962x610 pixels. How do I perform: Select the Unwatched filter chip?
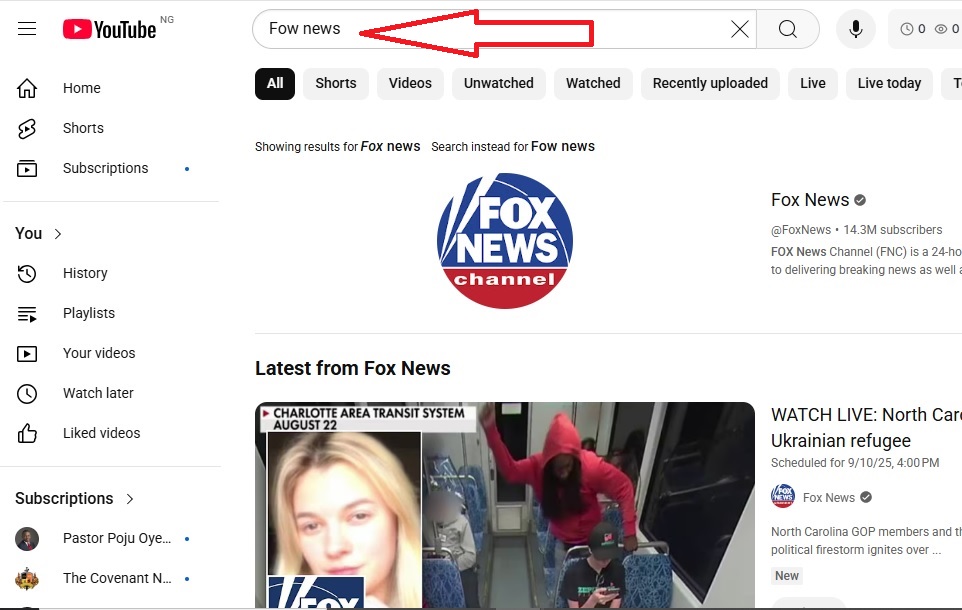coord(499,83)
